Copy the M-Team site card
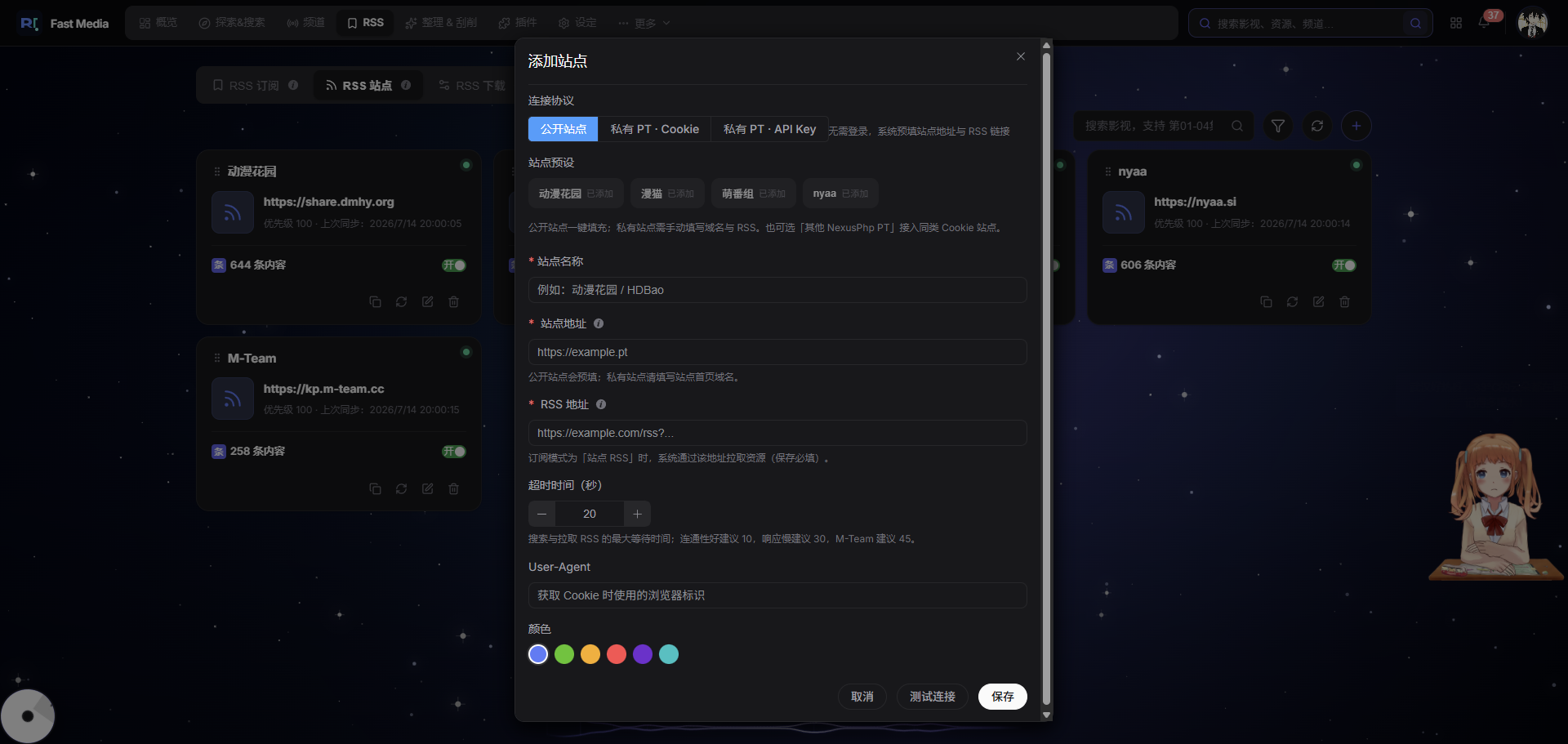Screen dimensions: 1568x744 [x=375, y=488]
